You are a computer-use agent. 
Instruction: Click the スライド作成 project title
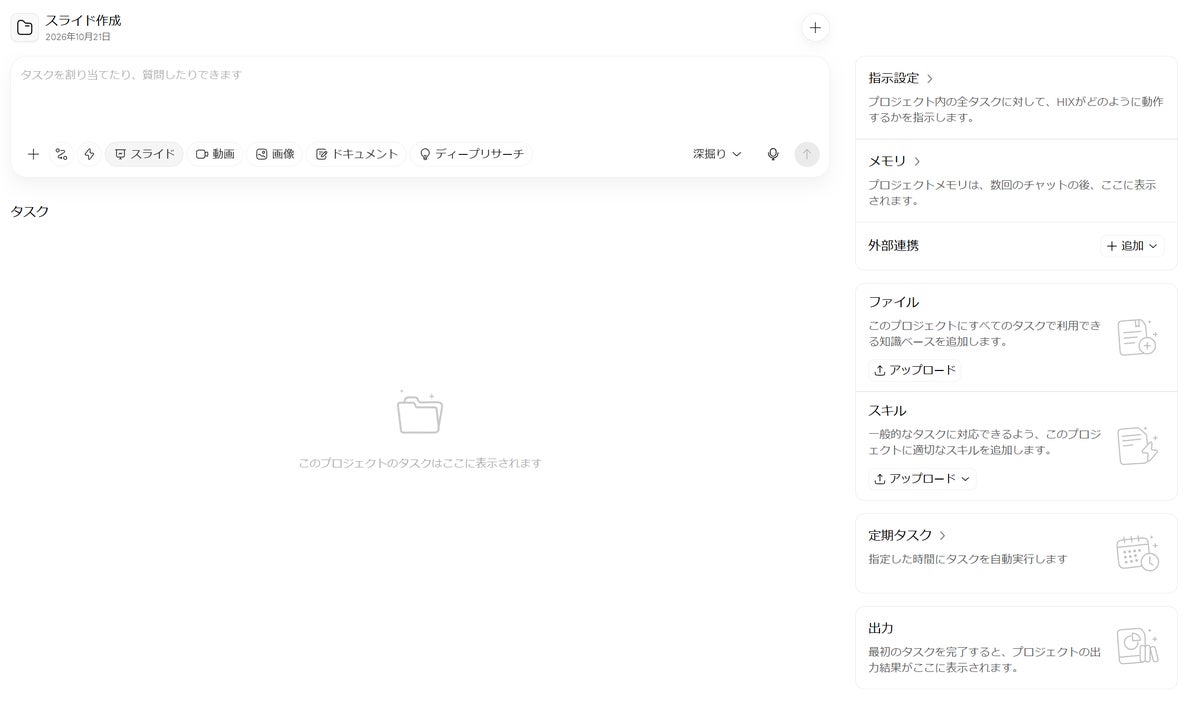(x=83, y=20)
